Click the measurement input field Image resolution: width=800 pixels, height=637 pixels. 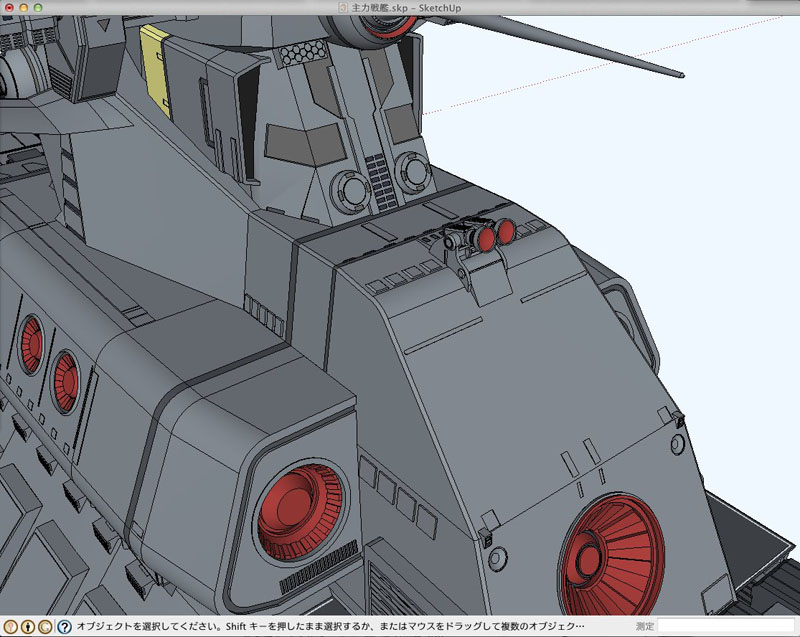[725, 627]
